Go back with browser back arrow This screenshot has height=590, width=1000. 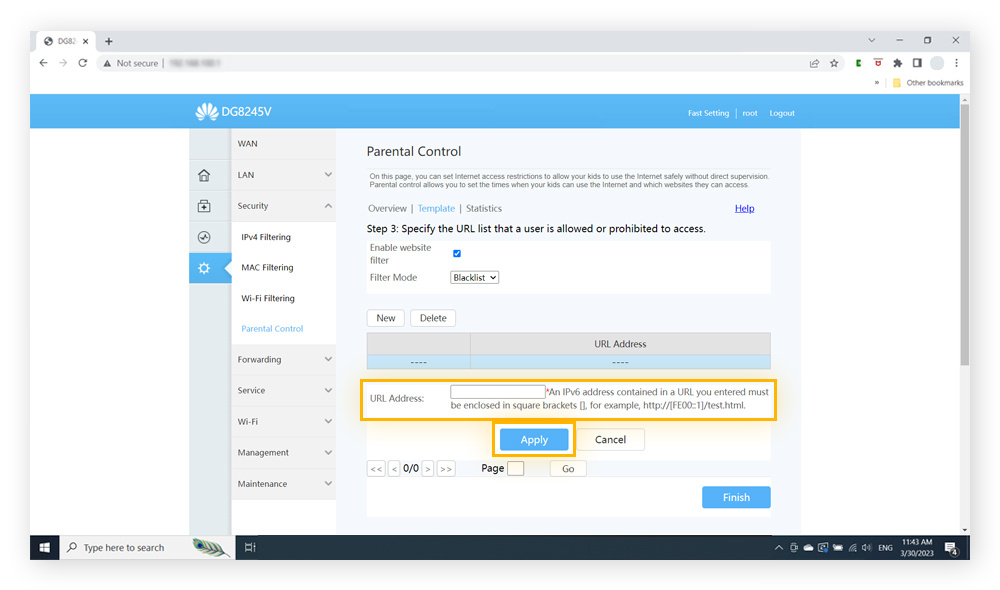[43, 63]
